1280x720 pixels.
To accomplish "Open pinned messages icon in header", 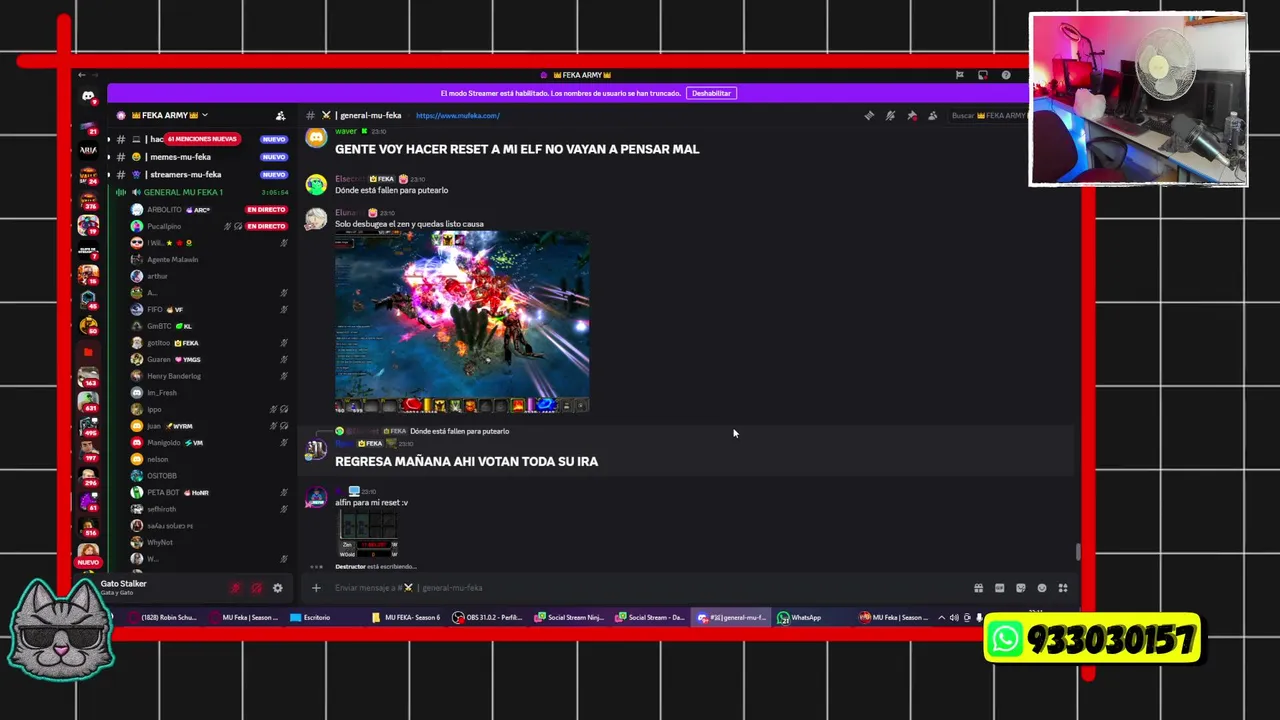I will (911, 115).
